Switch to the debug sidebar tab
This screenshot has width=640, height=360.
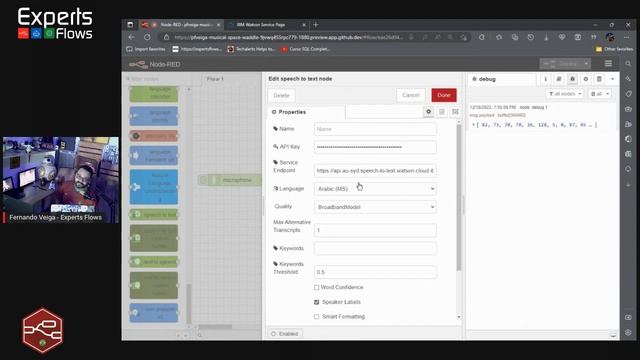pos(501,79)
